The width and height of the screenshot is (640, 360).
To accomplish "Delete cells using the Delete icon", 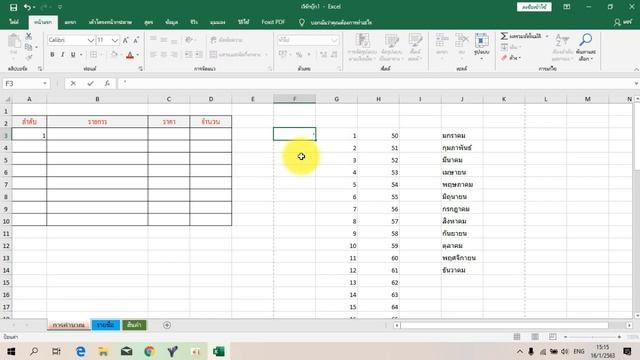I will click(x=462, y=44).
